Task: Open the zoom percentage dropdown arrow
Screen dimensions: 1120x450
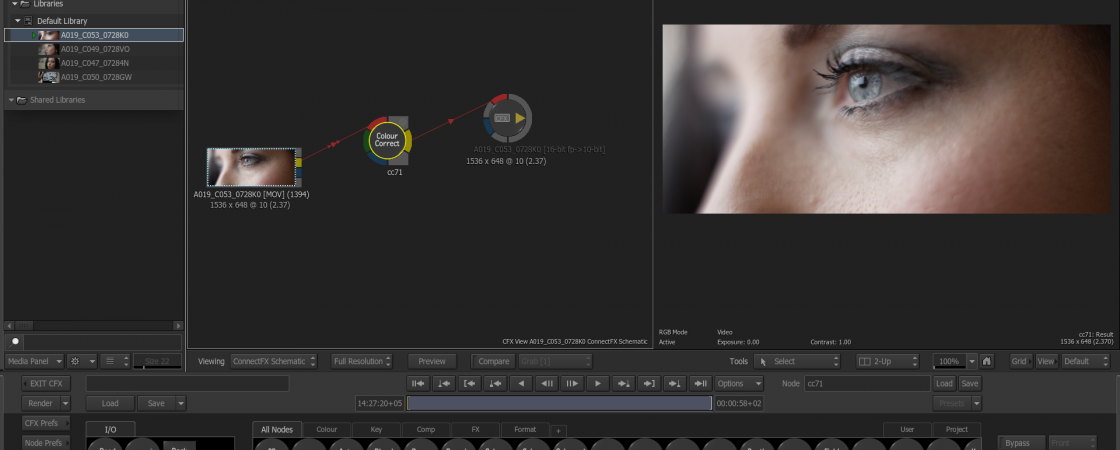Action: (971, 361)
